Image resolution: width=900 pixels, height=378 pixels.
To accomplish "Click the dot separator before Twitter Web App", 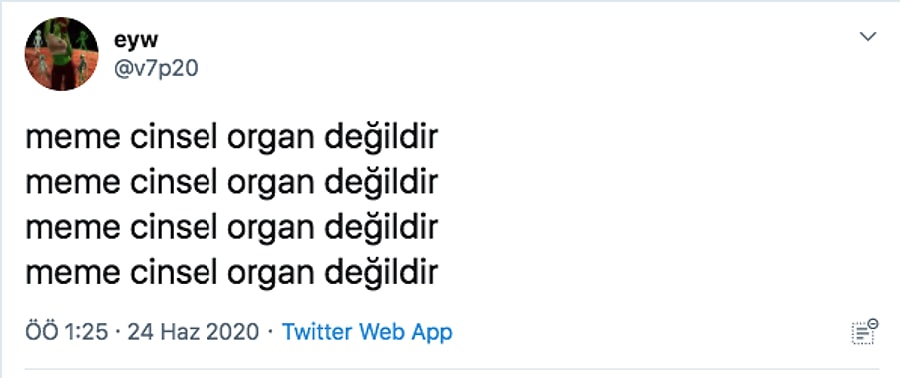I will (270, 332).
